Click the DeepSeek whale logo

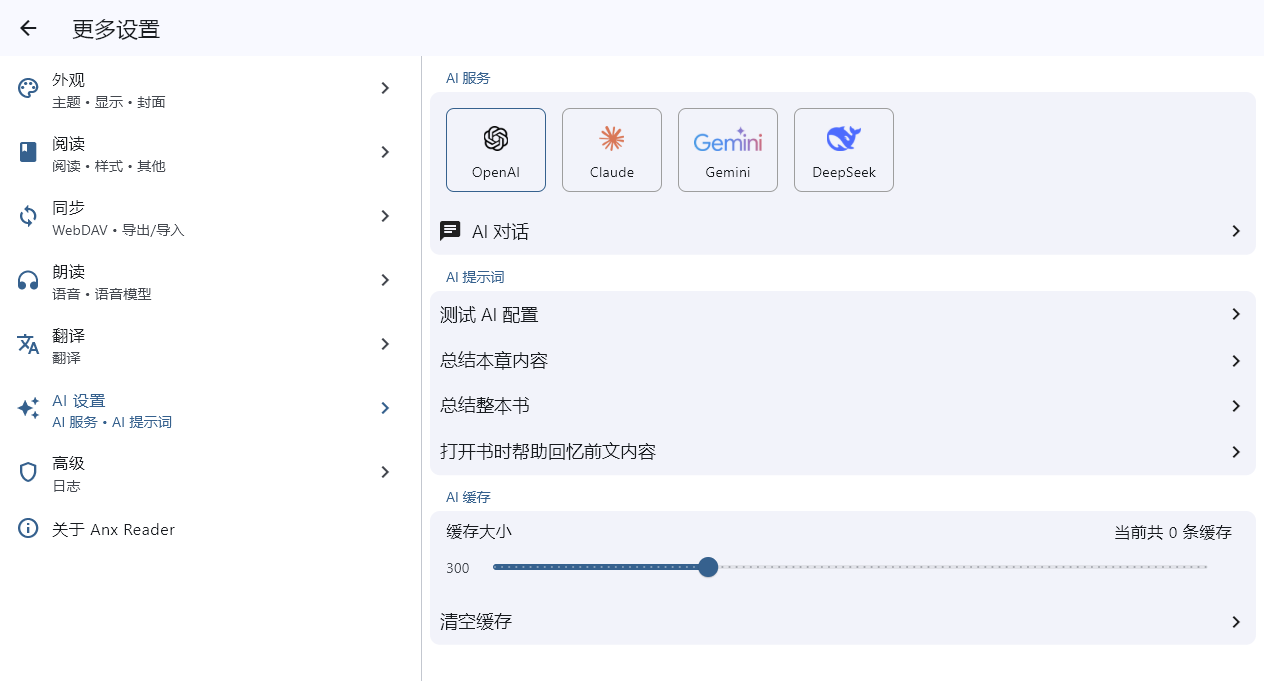click(844, 139)
